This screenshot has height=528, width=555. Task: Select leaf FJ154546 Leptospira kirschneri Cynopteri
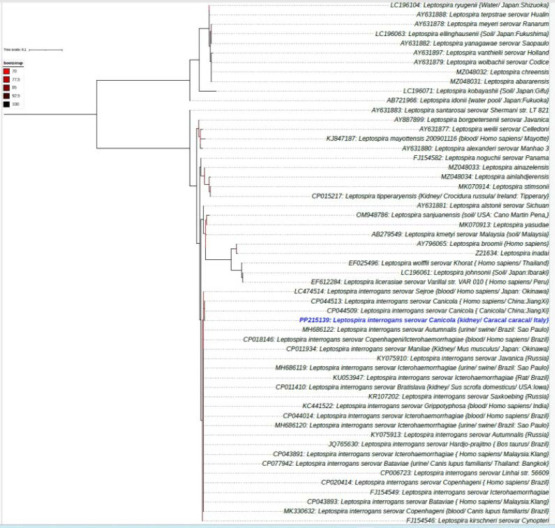pyautogui.click(x=478, y=521)
